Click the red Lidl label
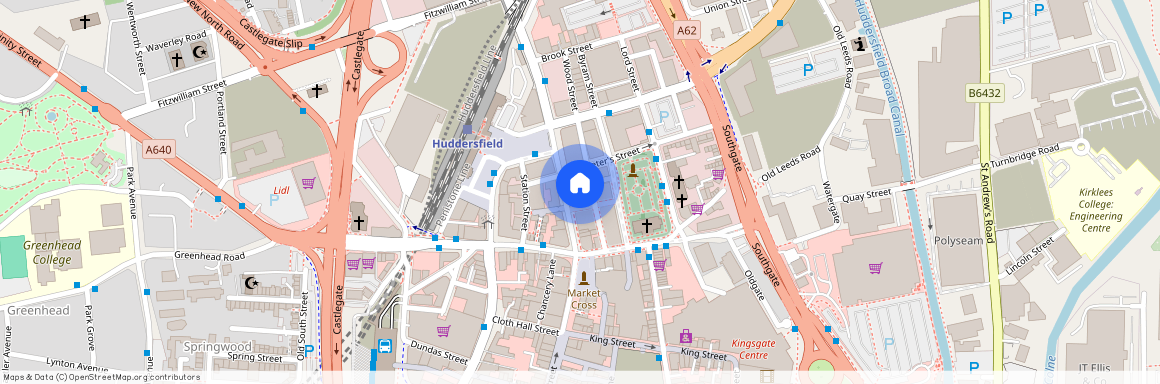 coord(281,190)
